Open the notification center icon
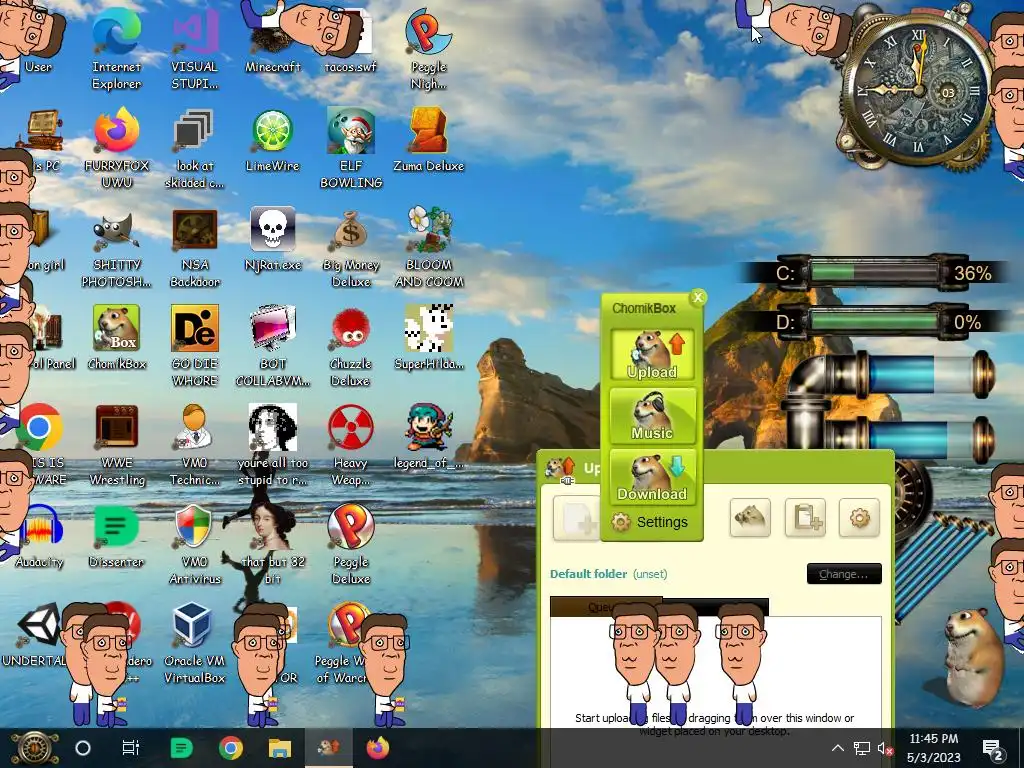 (x=993, y=748)
